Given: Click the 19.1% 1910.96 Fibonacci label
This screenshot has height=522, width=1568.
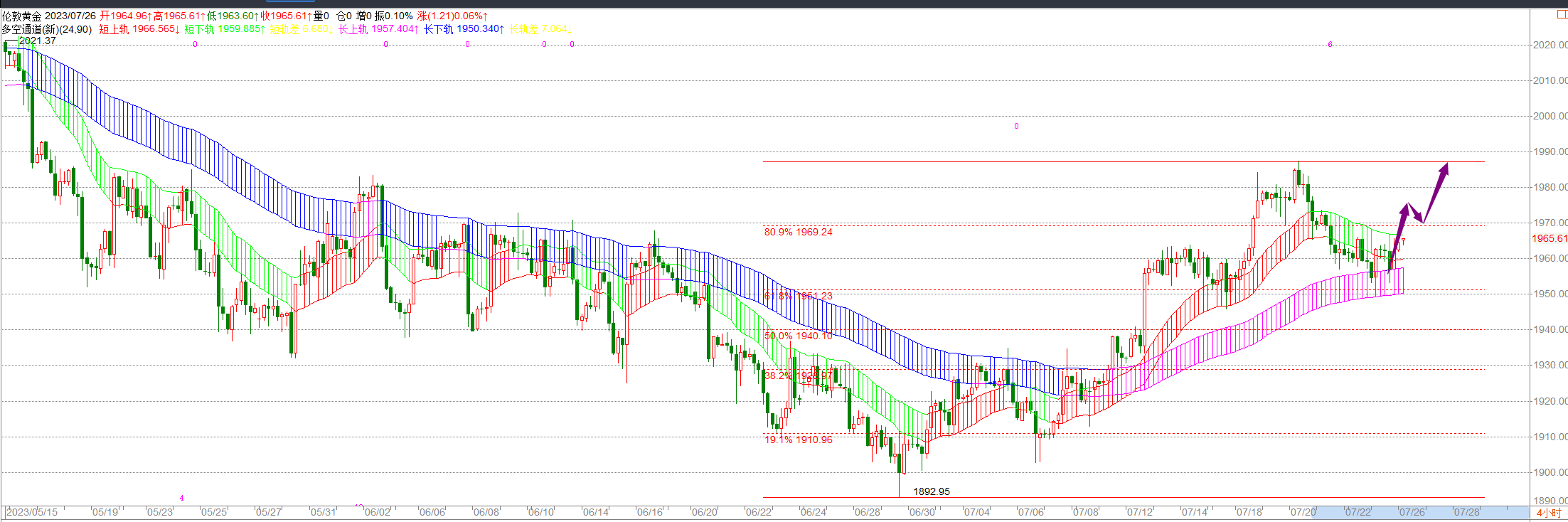Looking at the screenshot, I should (798, 440).
